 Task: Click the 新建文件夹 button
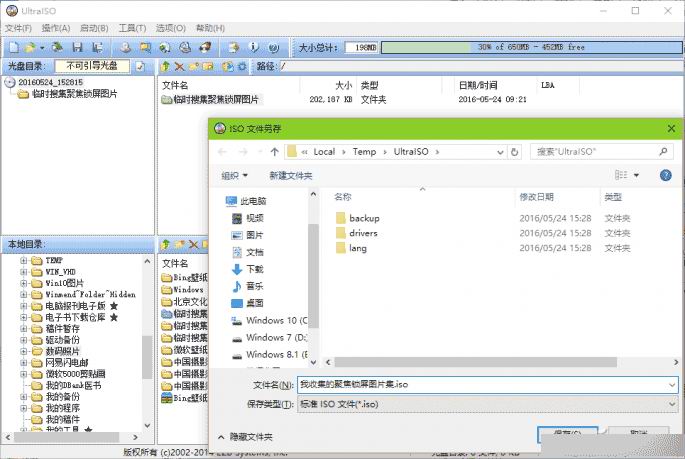pos(291,176)
